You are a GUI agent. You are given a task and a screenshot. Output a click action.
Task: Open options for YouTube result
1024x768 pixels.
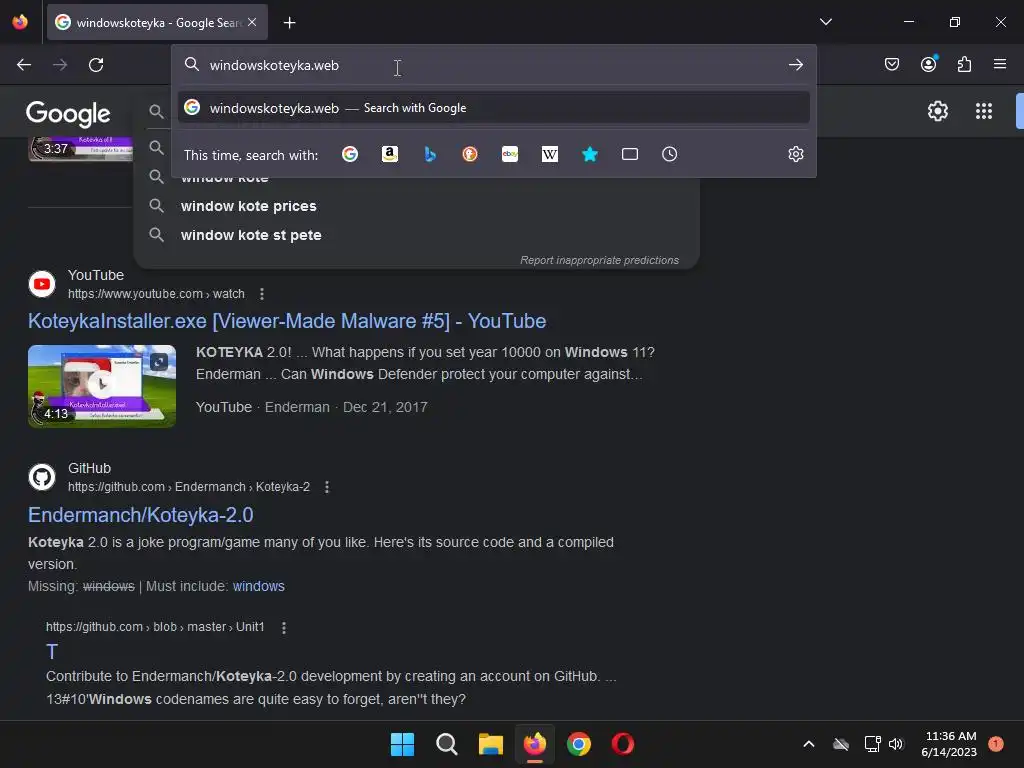pos(262,294)
